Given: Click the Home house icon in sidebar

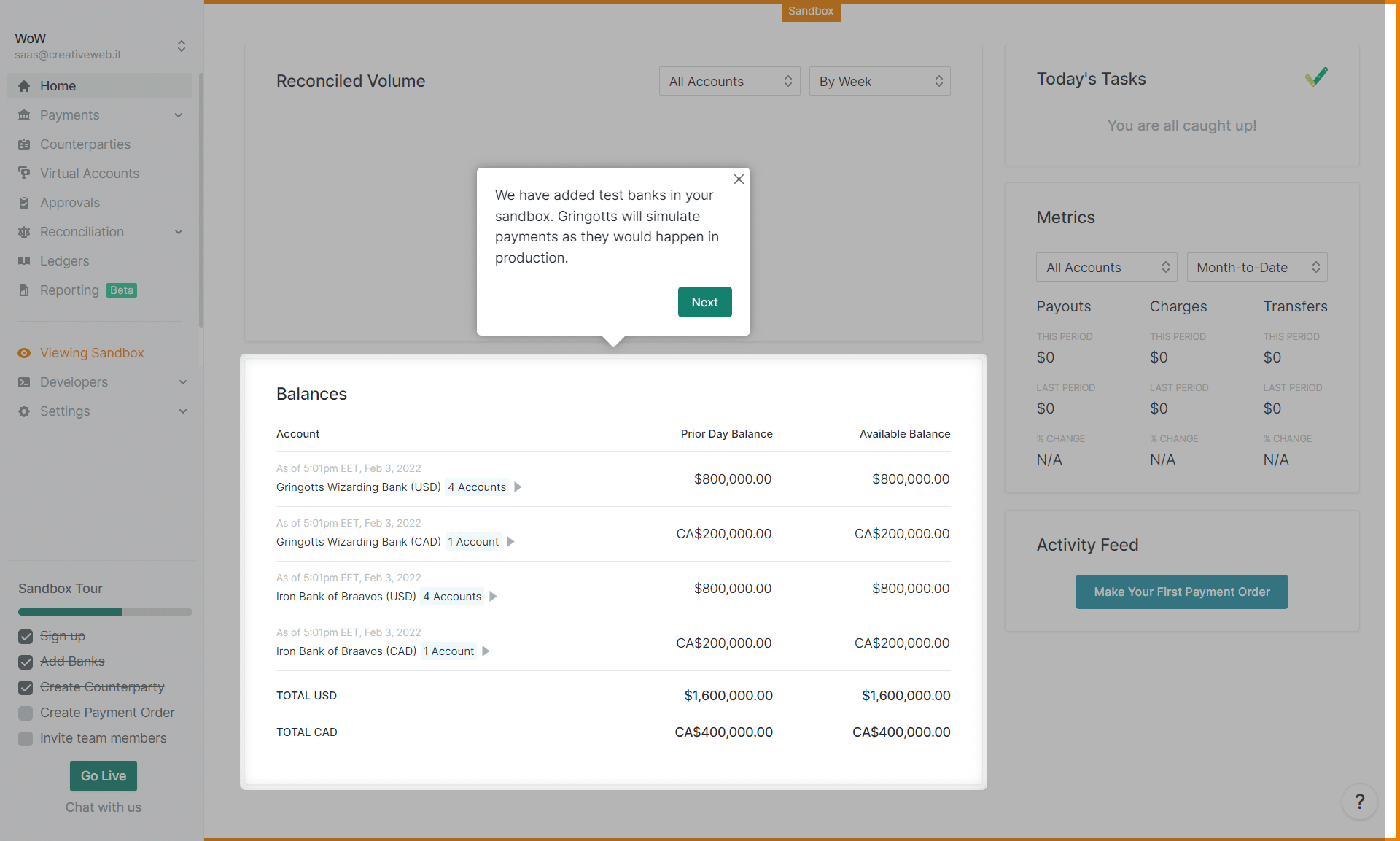Looking at the screenshot, I should click(24, 86).
